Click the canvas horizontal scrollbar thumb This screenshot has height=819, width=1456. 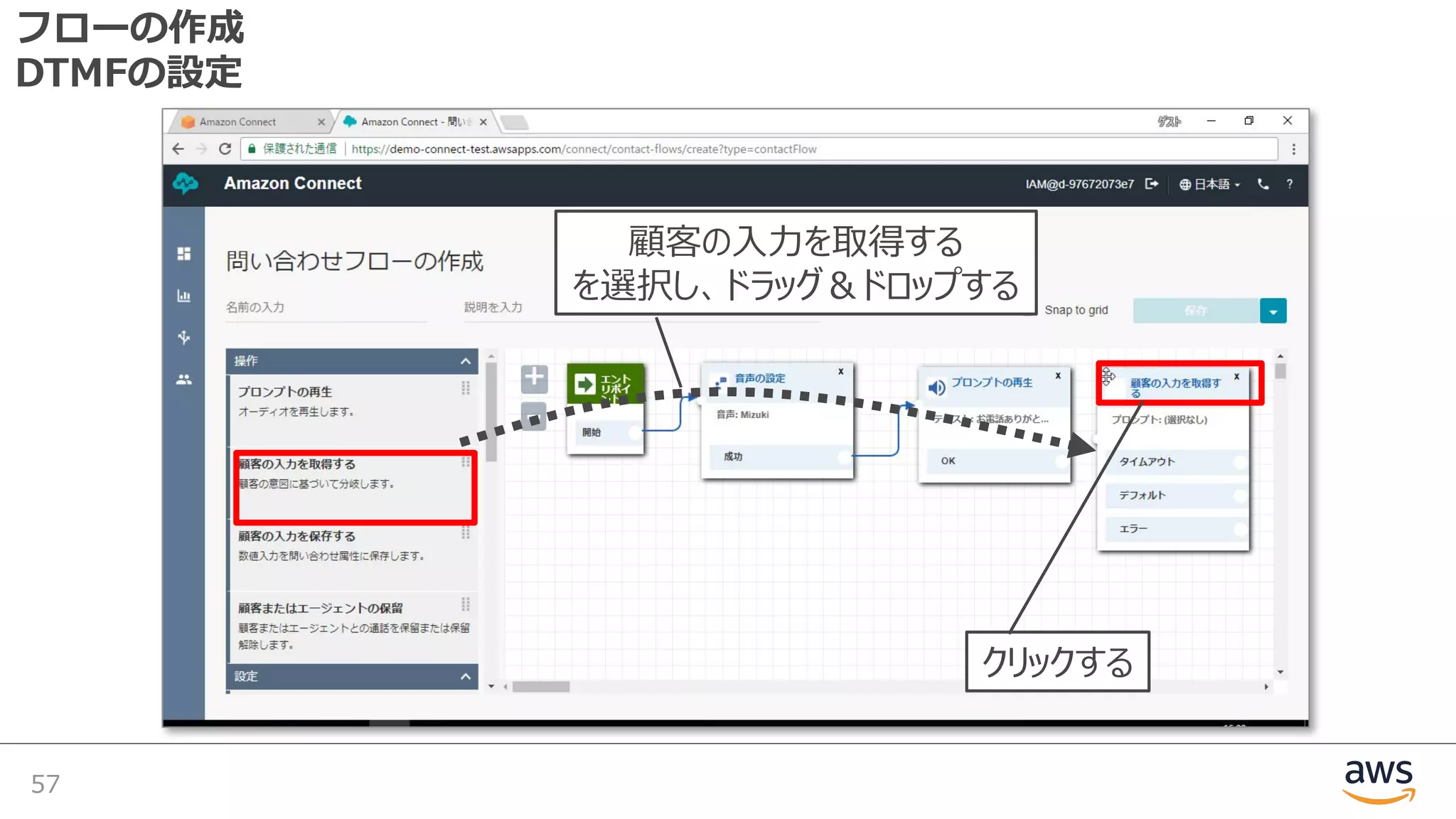pyautogui.click(x=541, y=687)
